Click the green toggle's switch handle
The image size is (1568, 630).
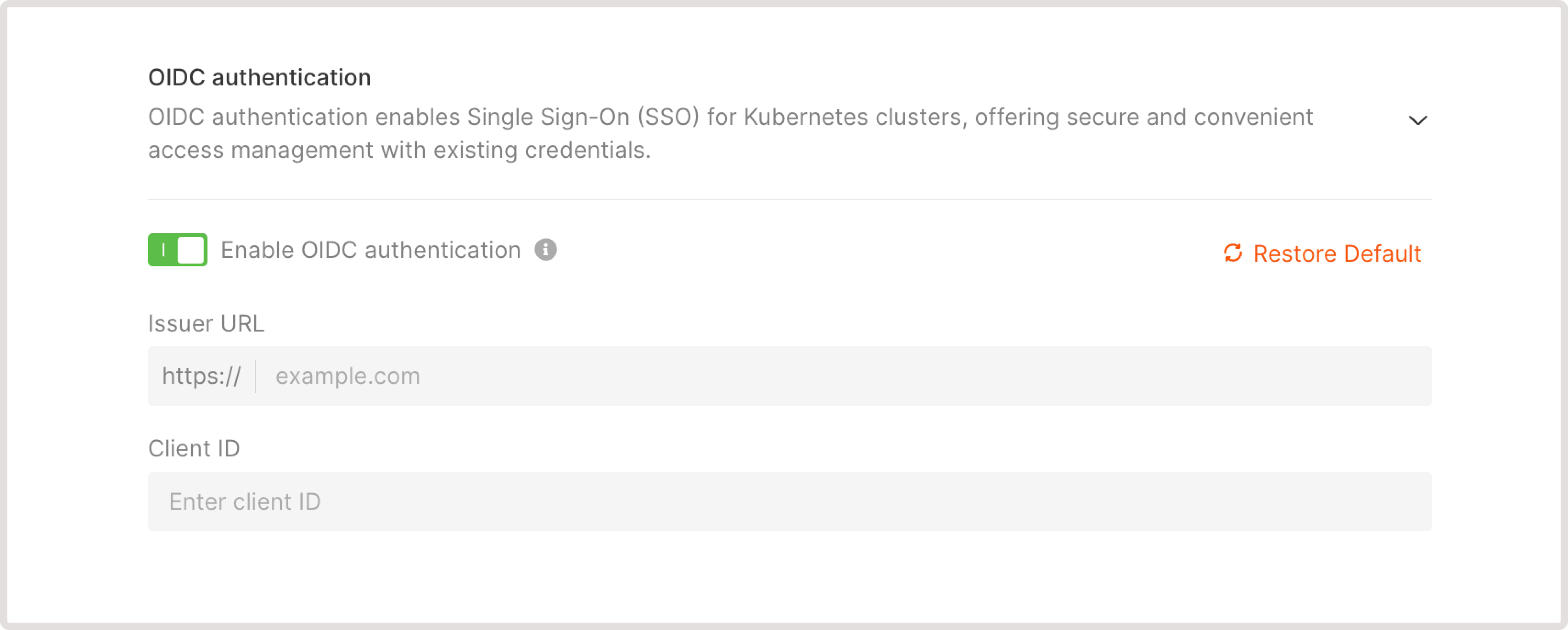point(190,249)
